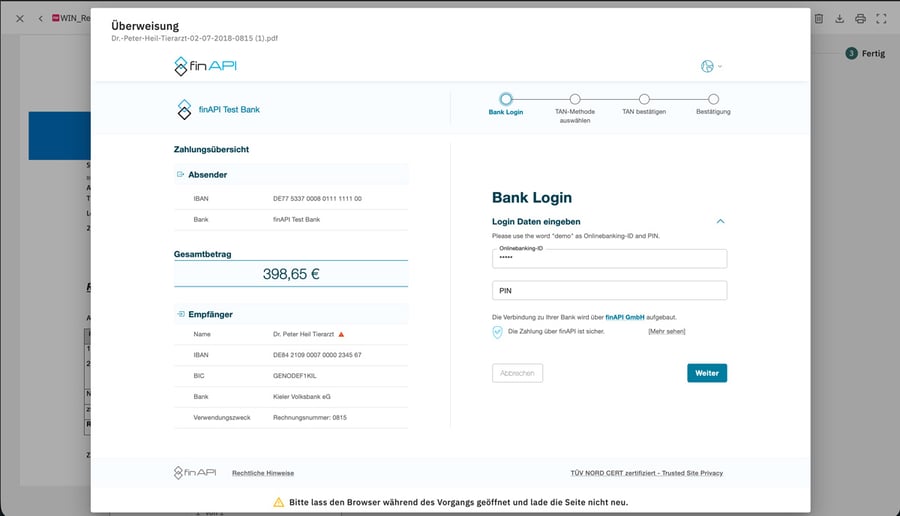Click the Kieler Volksbank eG bank name

[x=302, y=397]
